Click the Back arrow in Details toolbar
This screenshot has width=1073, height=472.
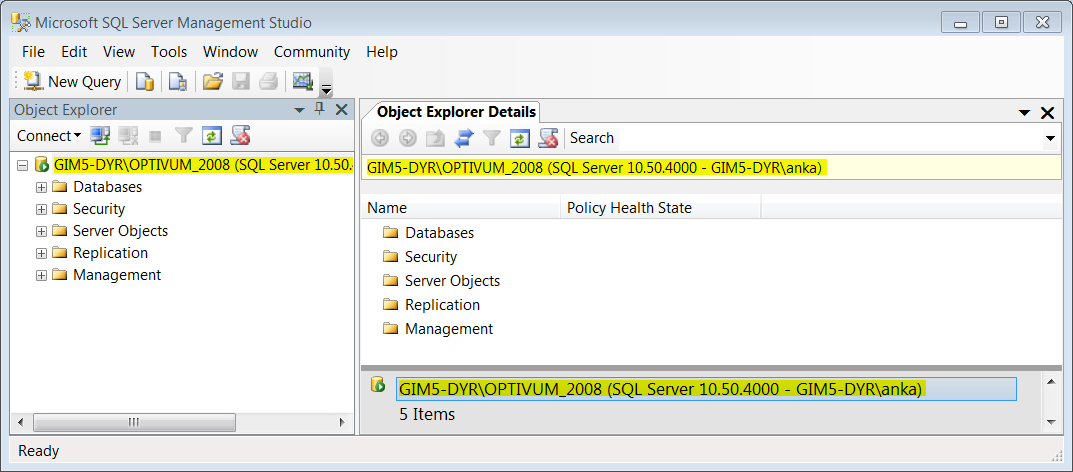click(380, 137)
